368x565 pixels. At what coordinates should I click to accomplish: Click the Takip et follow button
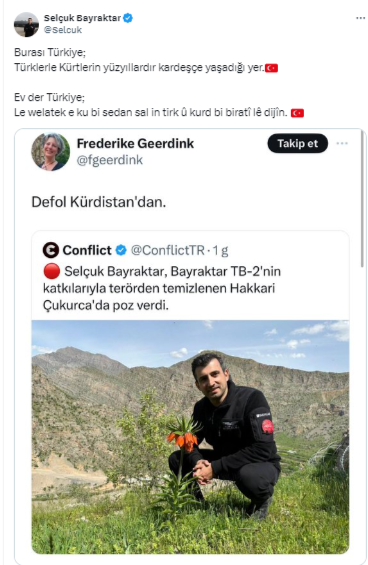pos(297,143)
